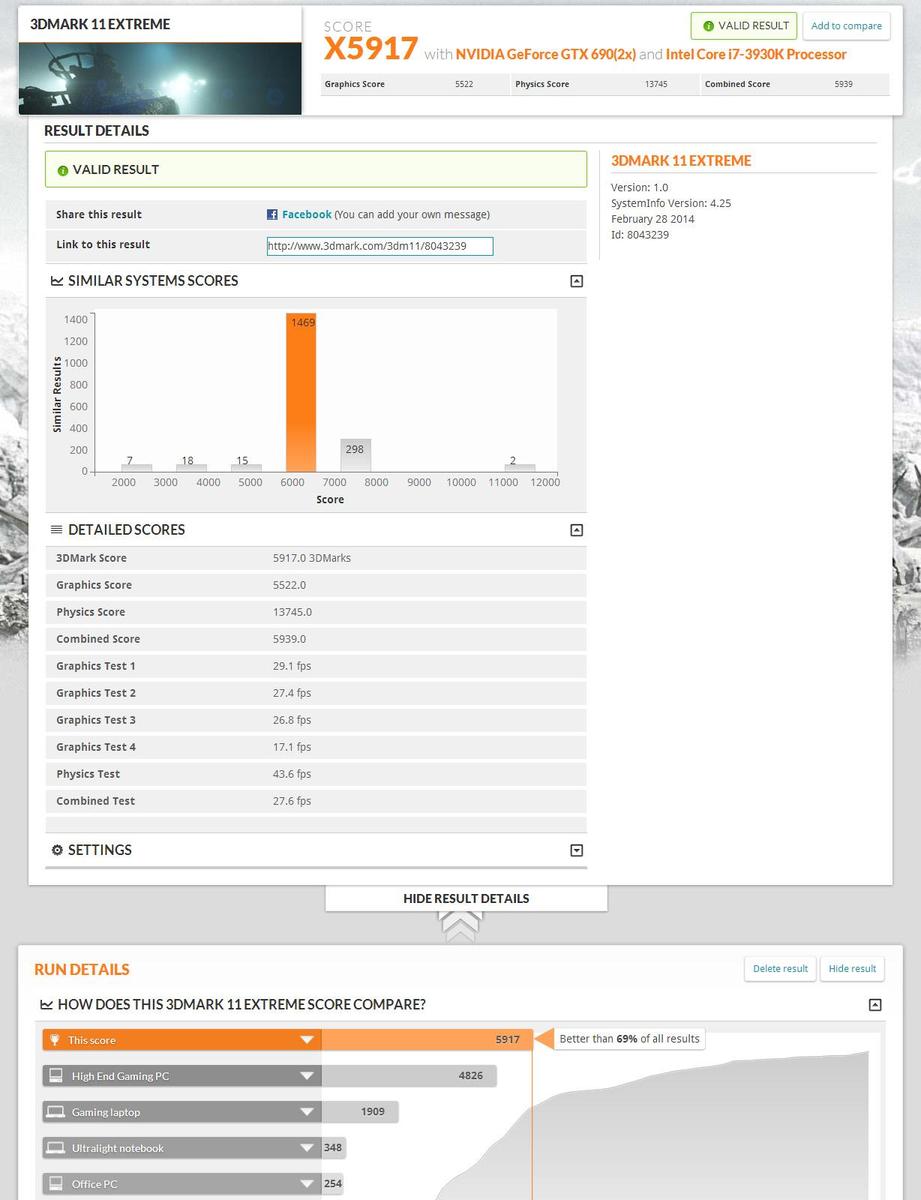Screen dimensions: 921x1200
Task: Click the gear icon beside Settings
Action: (x=57, y=850)
